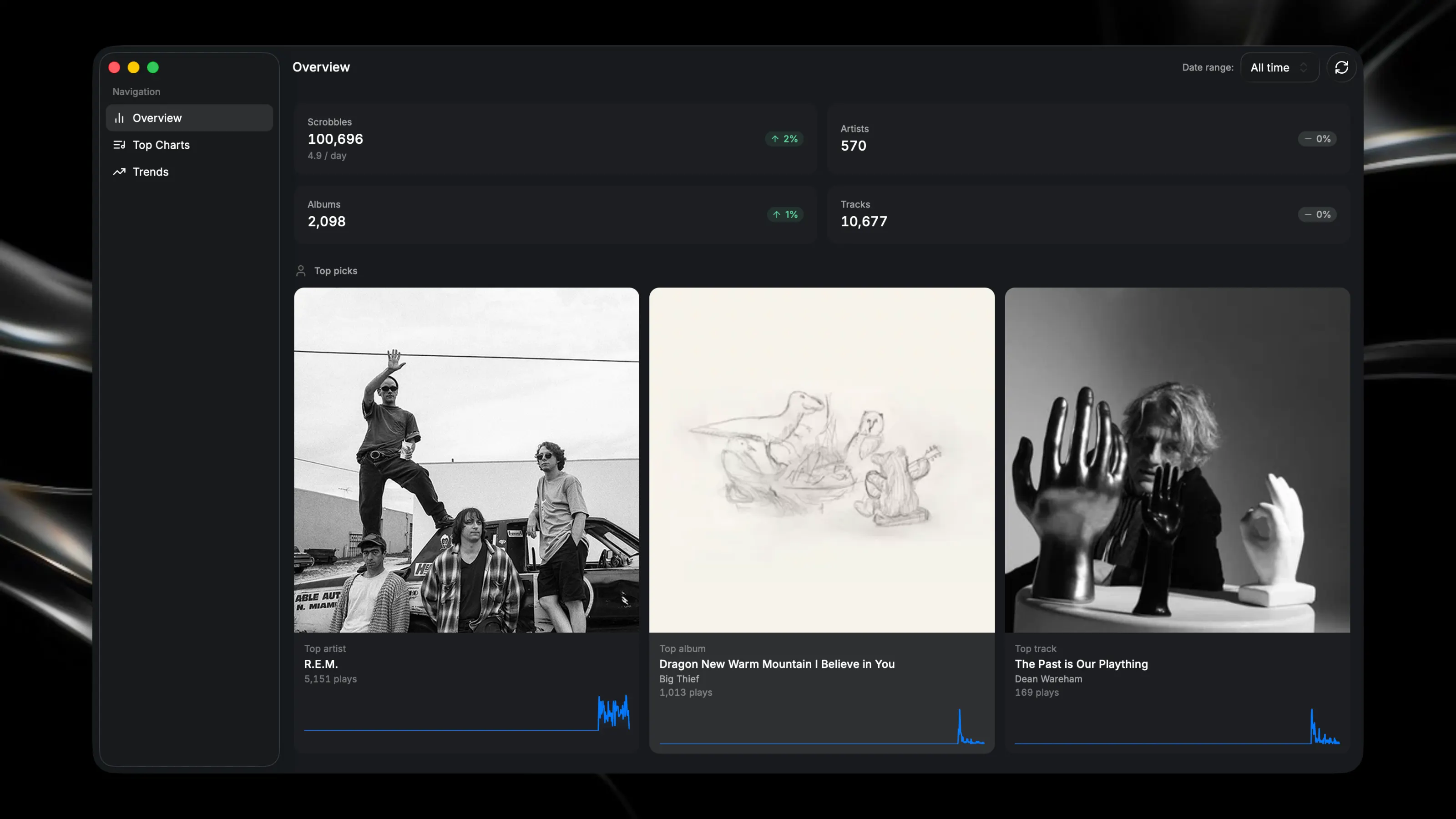Click the 5,151 plays label
This screenshot has width=1456, height=819.
click(331, 679)
